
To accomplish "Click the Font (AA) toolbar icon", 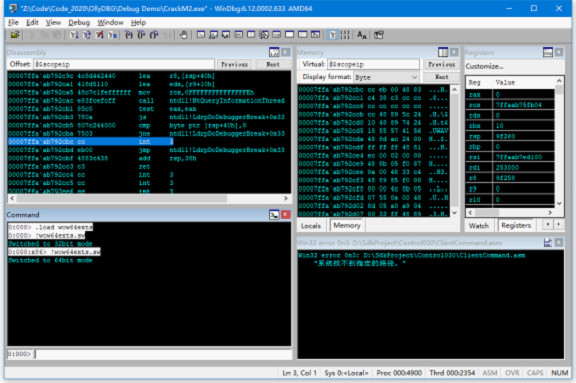I will pos(362,35).
